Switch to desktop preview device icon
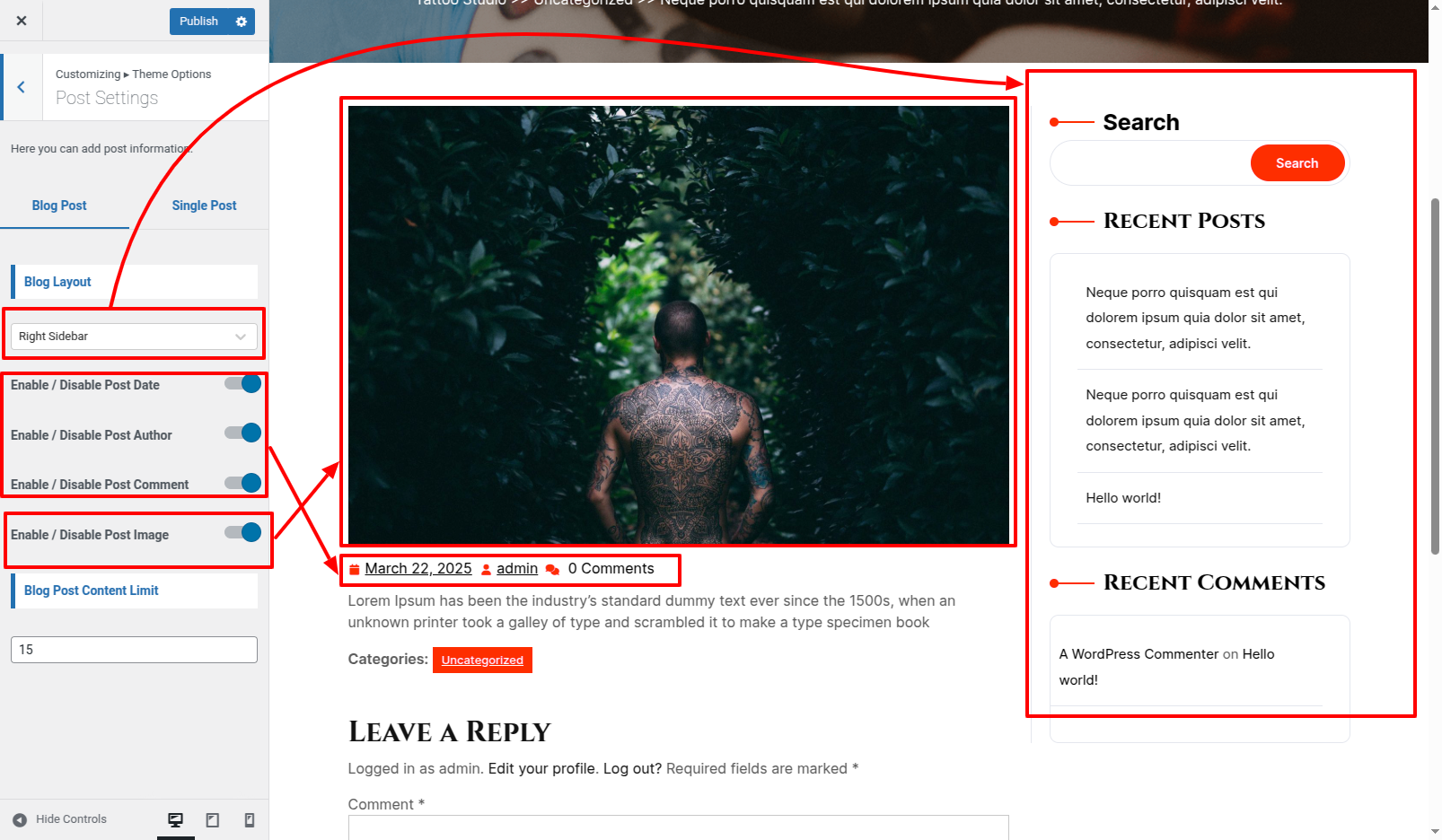The width and height of the screenshot is (1442, 840). coord(176,819)
